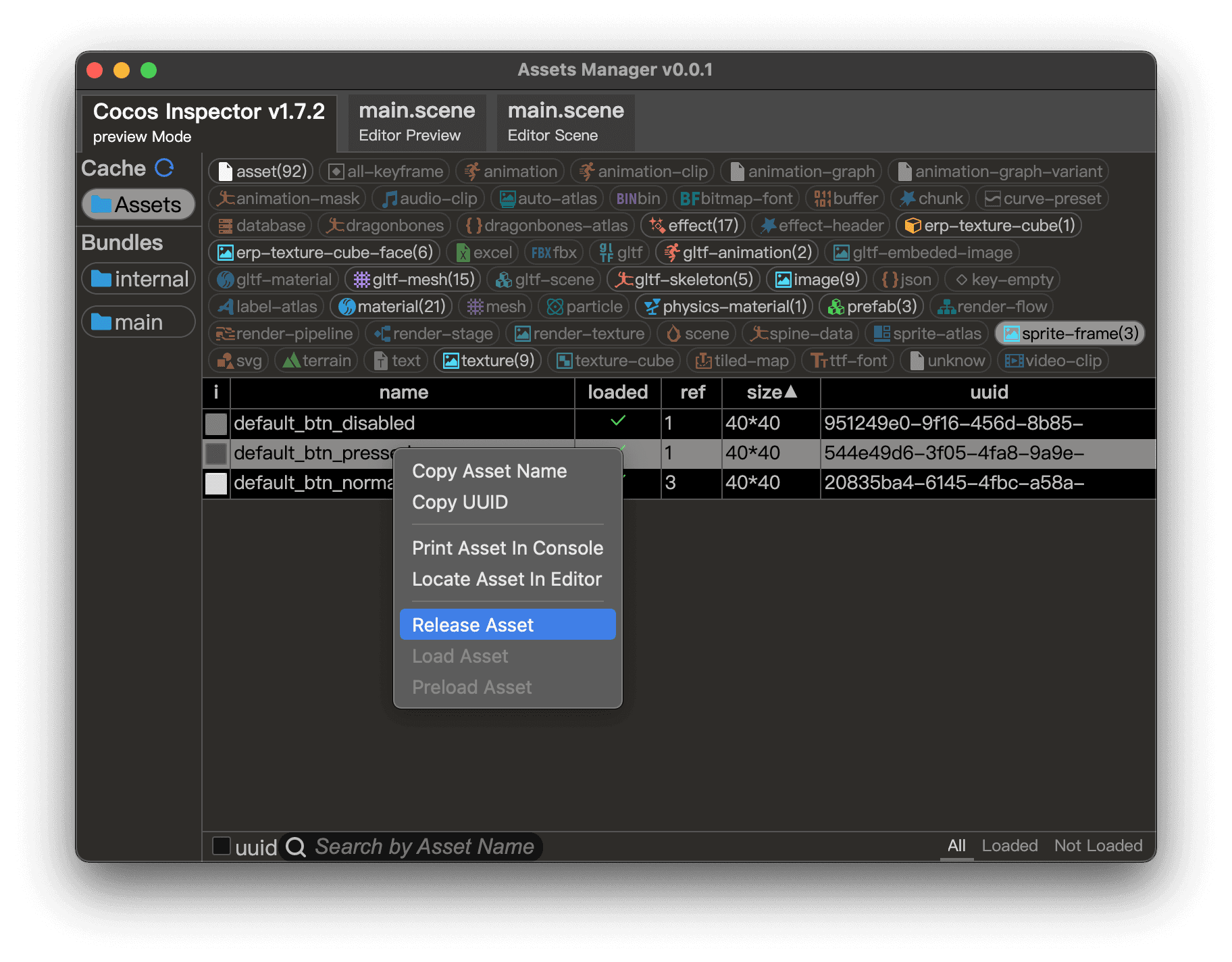The height and width of the screenshot is (962, 1232).
Task: Click Copy UUID in context menu
Action: pos(460,503)
